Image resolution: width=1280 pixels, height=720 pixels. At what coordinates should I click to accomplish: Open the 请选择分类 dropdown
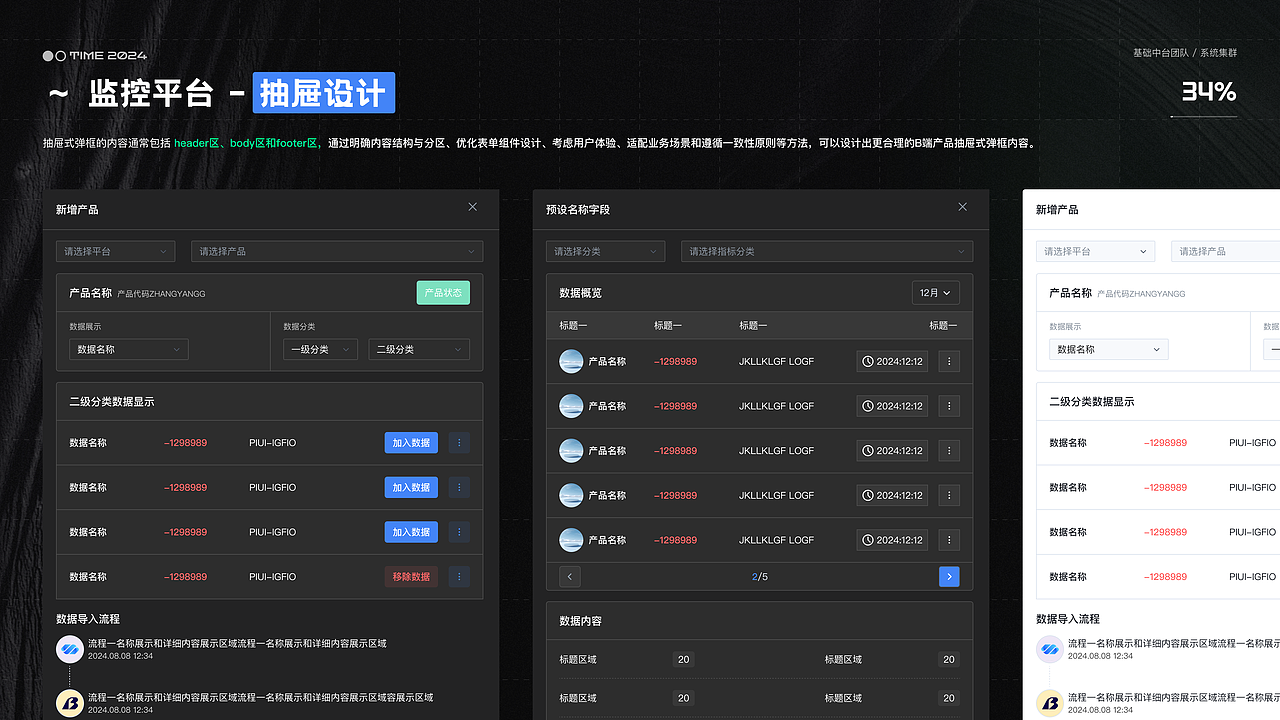[x=606, y=251]
